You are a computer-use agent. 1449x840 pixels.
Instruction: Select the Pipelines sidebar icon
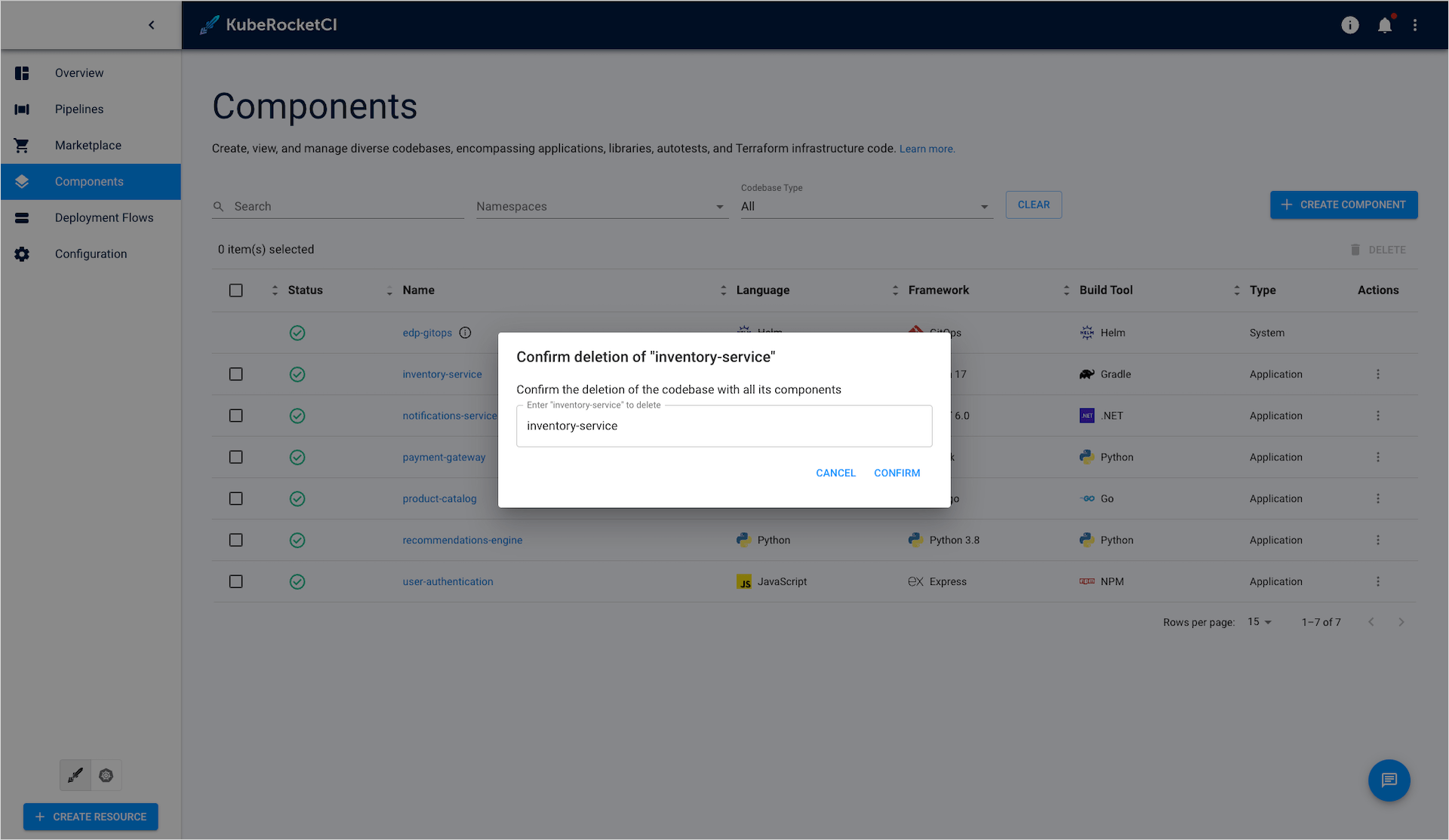[22, 109]
